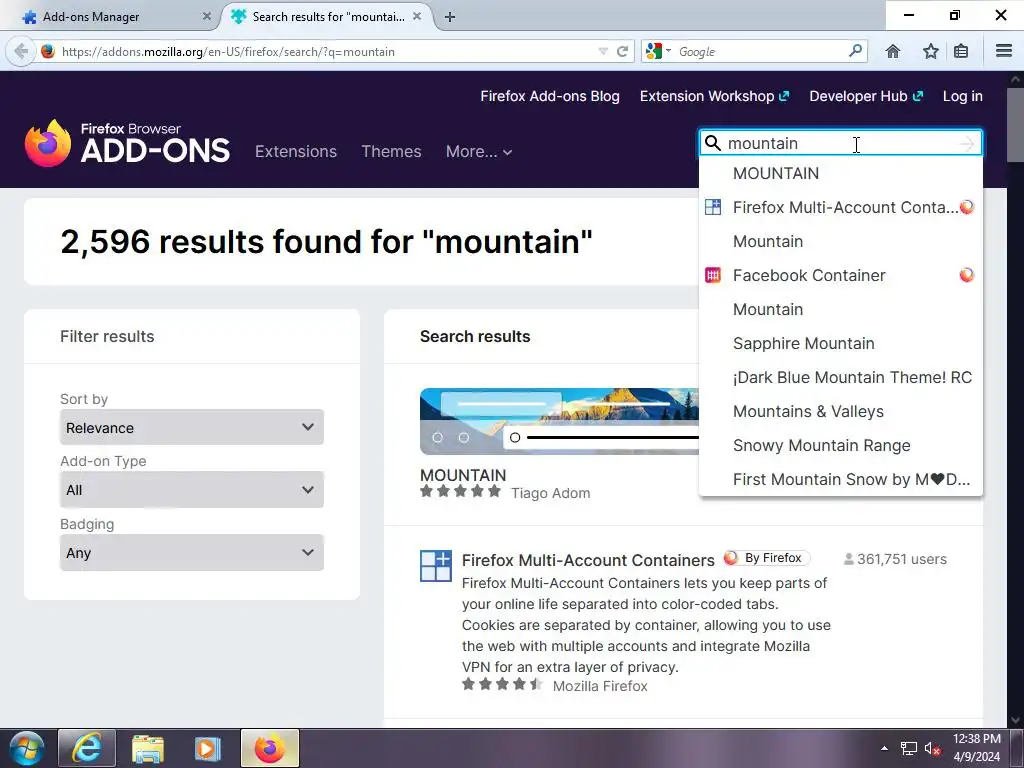Click the magnifier icon in add-ons search
1024x768 pixels.
coord(713,143)
